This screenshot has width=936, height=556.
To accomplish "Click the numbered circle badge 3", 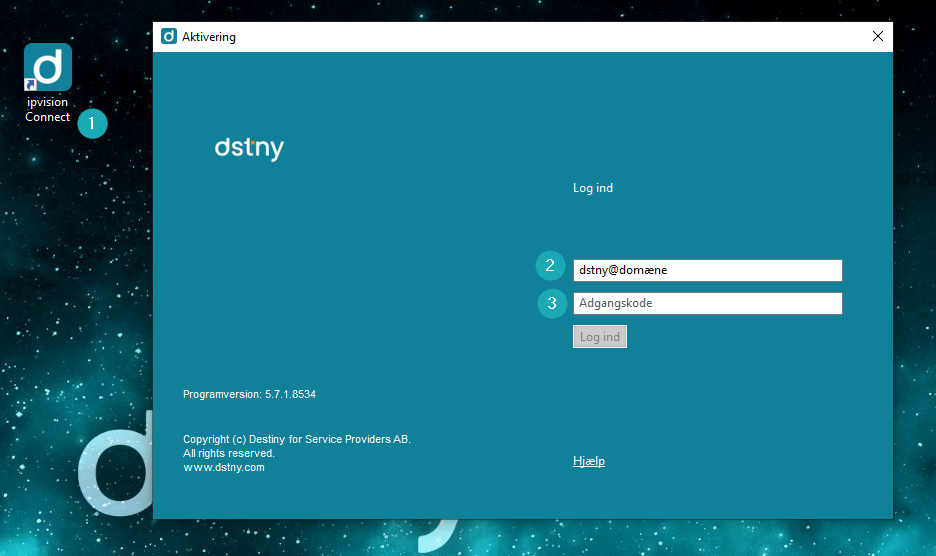I will 552,303.
